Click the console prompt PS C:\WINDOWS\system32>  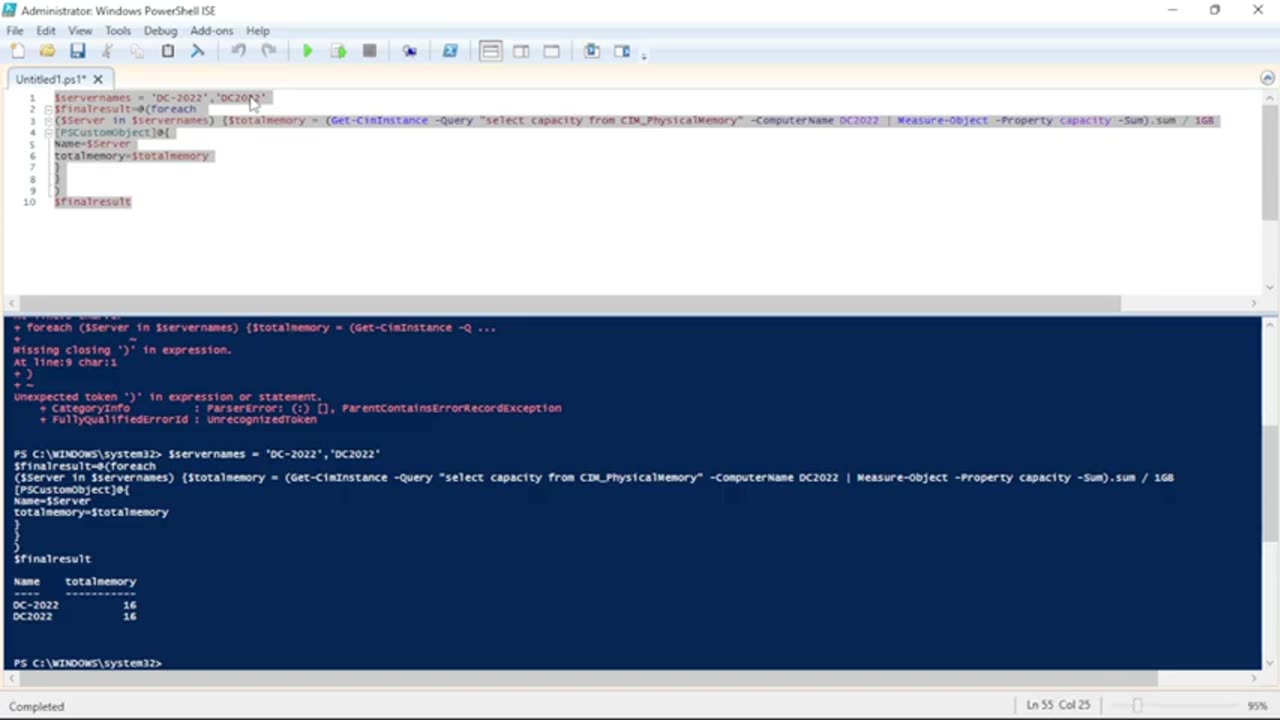click(x=88, y=663)
